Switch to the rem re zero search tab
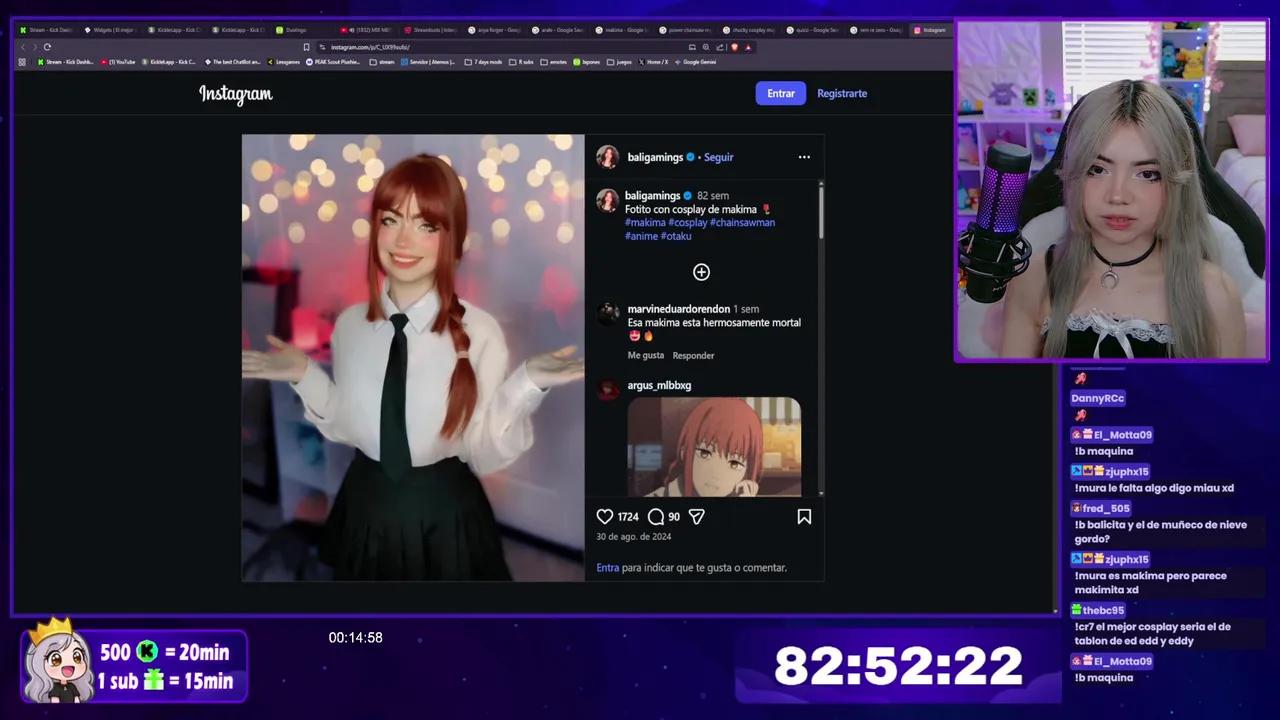The height and width of the screenshot is (720, 1280). (878, 30)
